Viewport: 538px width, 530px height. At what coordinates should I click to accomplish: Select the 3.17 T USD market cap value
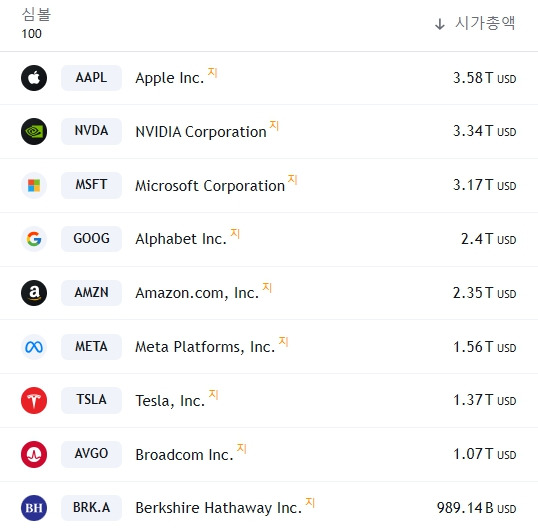[484, 185]
